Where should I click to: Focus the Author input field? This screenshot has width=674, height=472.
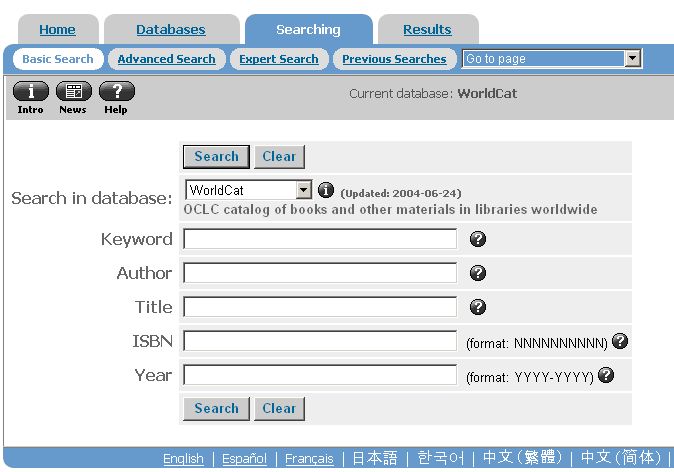click(320, 273)
